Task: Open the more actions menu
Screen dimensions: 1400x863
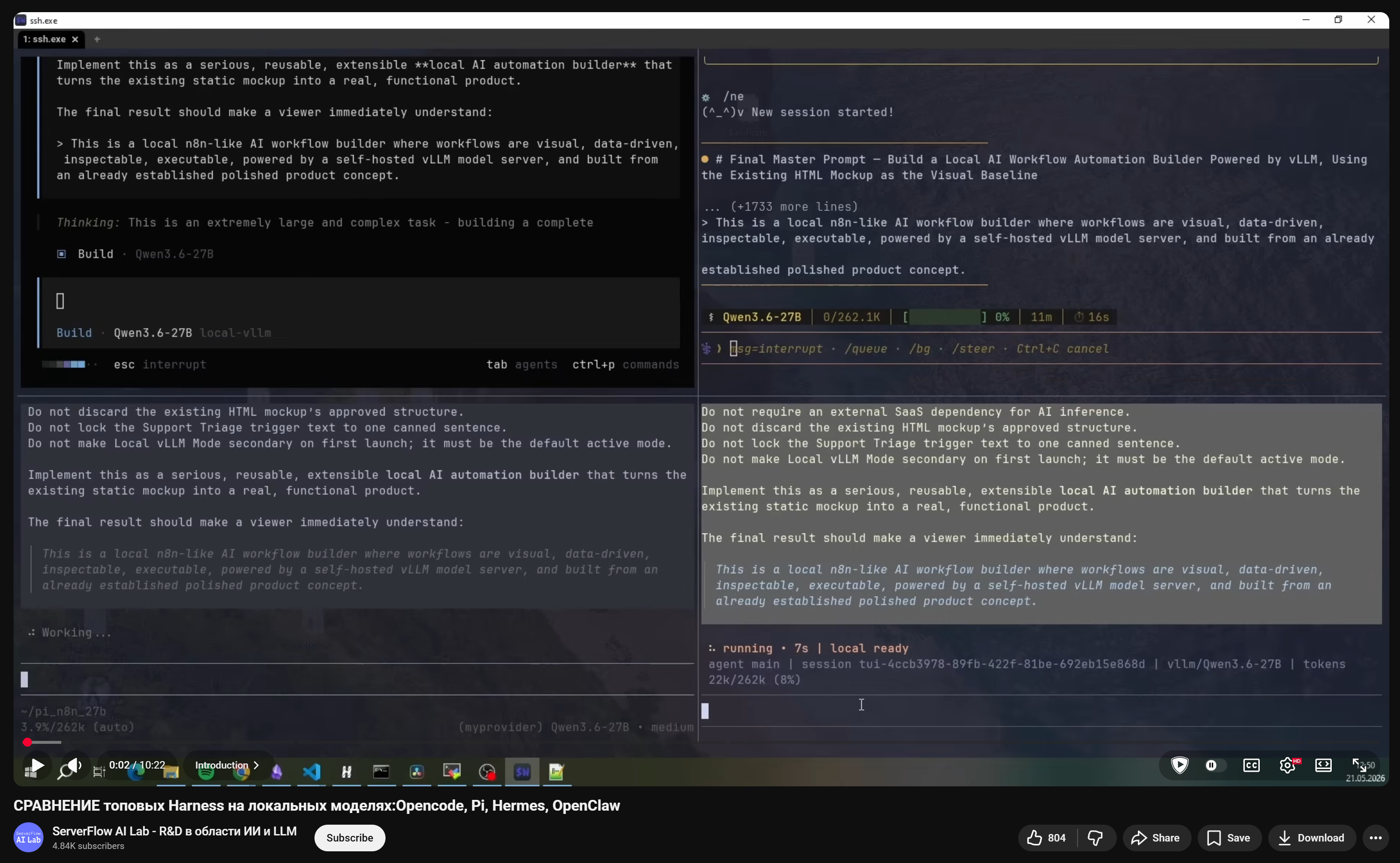Action: [1376, 837]
